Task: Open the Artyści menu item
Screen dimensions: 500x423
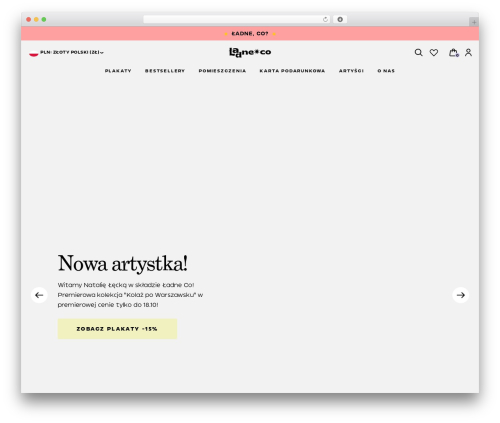Action: pos(351,71)
